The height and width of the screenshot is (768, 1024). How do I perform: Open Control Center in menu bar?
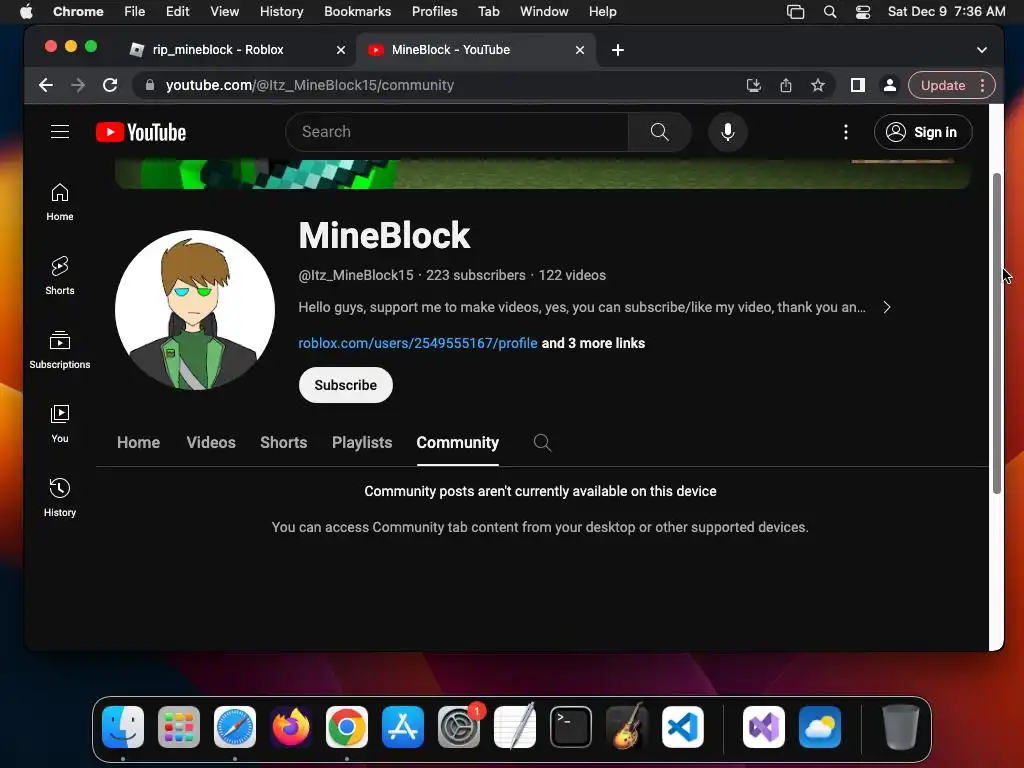[x=863, y=12]
